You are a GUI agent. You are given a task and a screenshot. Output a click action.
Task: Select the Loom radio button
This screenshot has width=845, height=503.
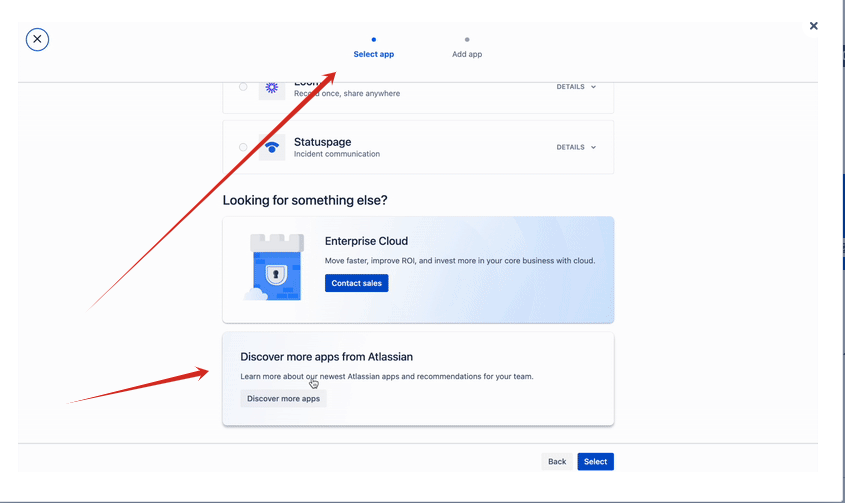pyautogui.click(x=243, y=87)
